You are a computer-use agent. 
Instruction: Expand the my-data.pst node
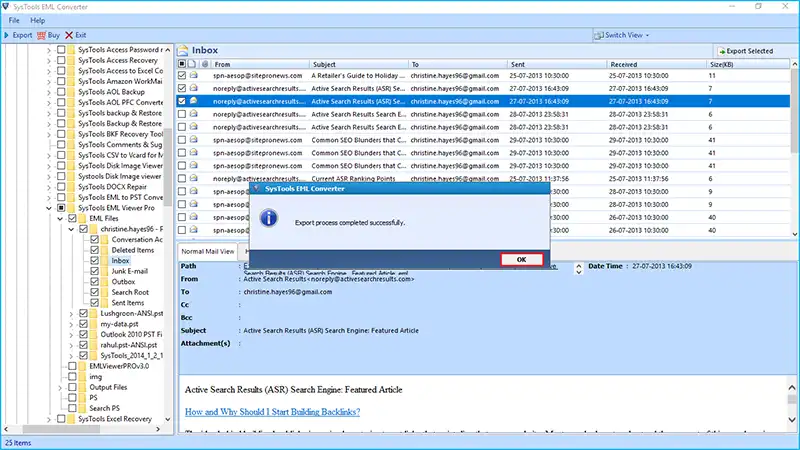point(71,324)
